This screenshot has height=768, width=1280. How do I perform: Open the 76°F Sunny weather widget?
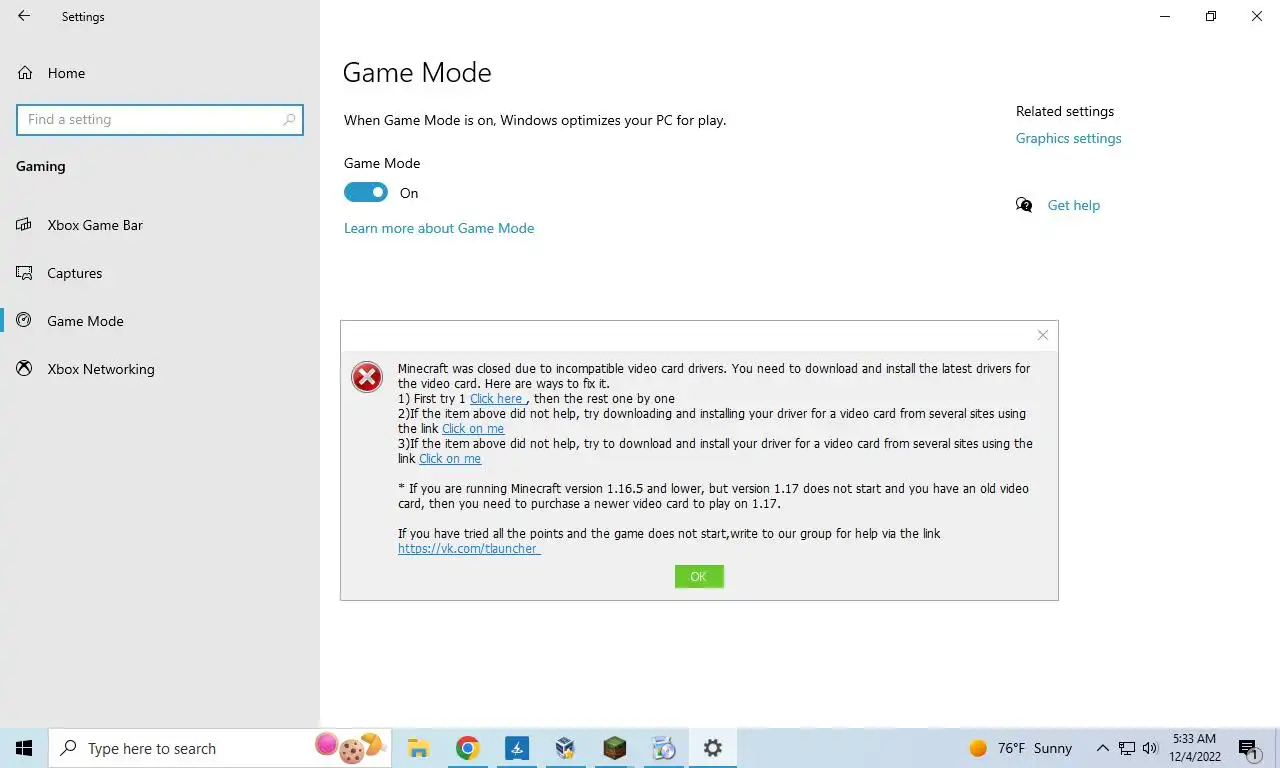click(x=1021, y=748)
